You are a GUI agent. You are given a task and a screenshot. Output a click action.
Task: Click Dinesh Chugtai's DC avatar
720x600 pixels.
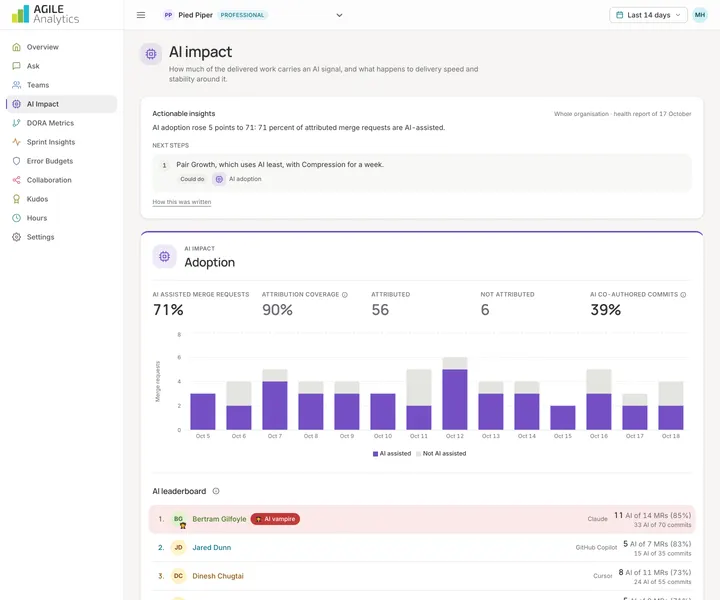point(178,576)
